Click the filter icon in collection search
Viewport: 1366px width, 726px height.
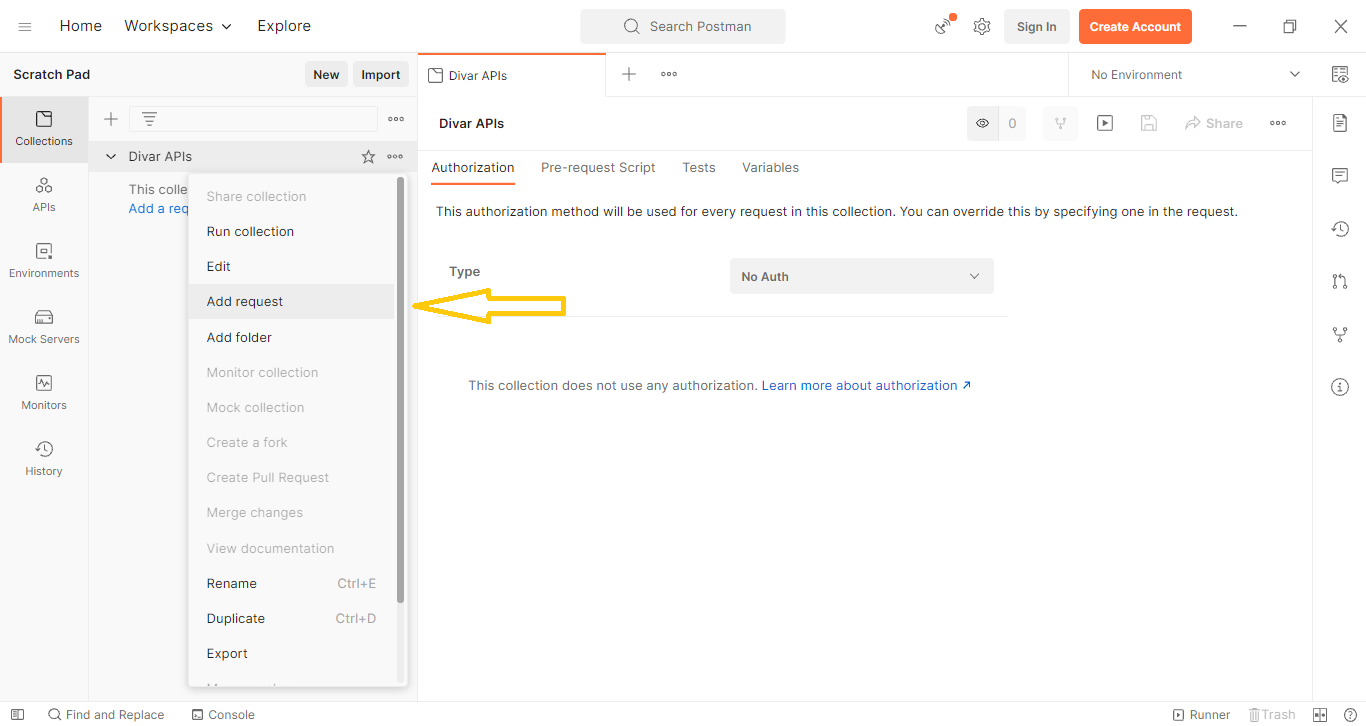click(x=149, y=119)
